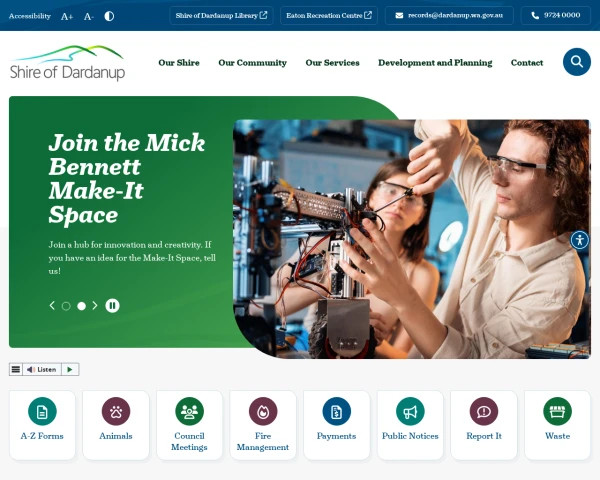Open Our Shire menu

click(179, 63)
